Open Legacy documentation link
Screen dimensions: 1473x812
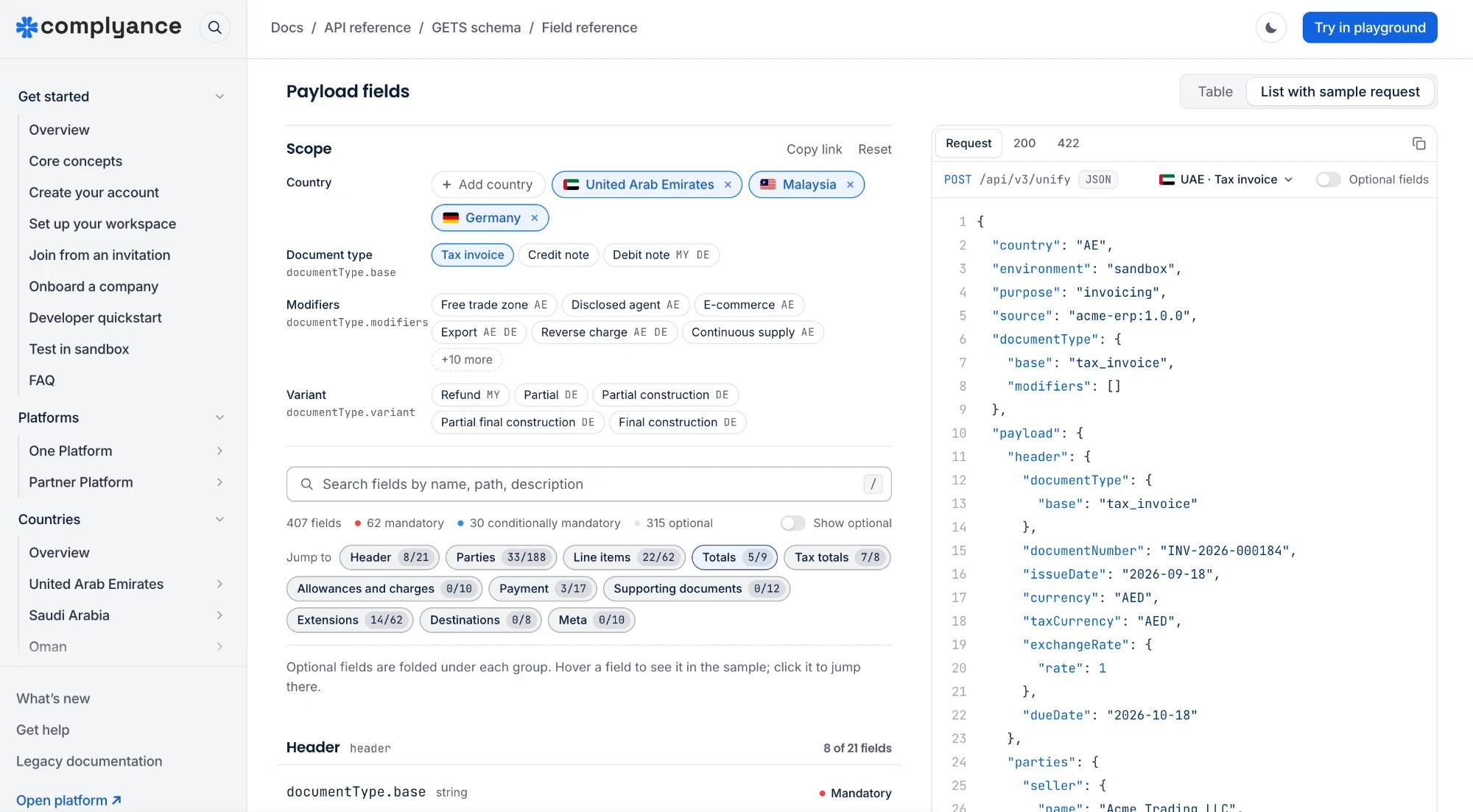coord(89,761)
